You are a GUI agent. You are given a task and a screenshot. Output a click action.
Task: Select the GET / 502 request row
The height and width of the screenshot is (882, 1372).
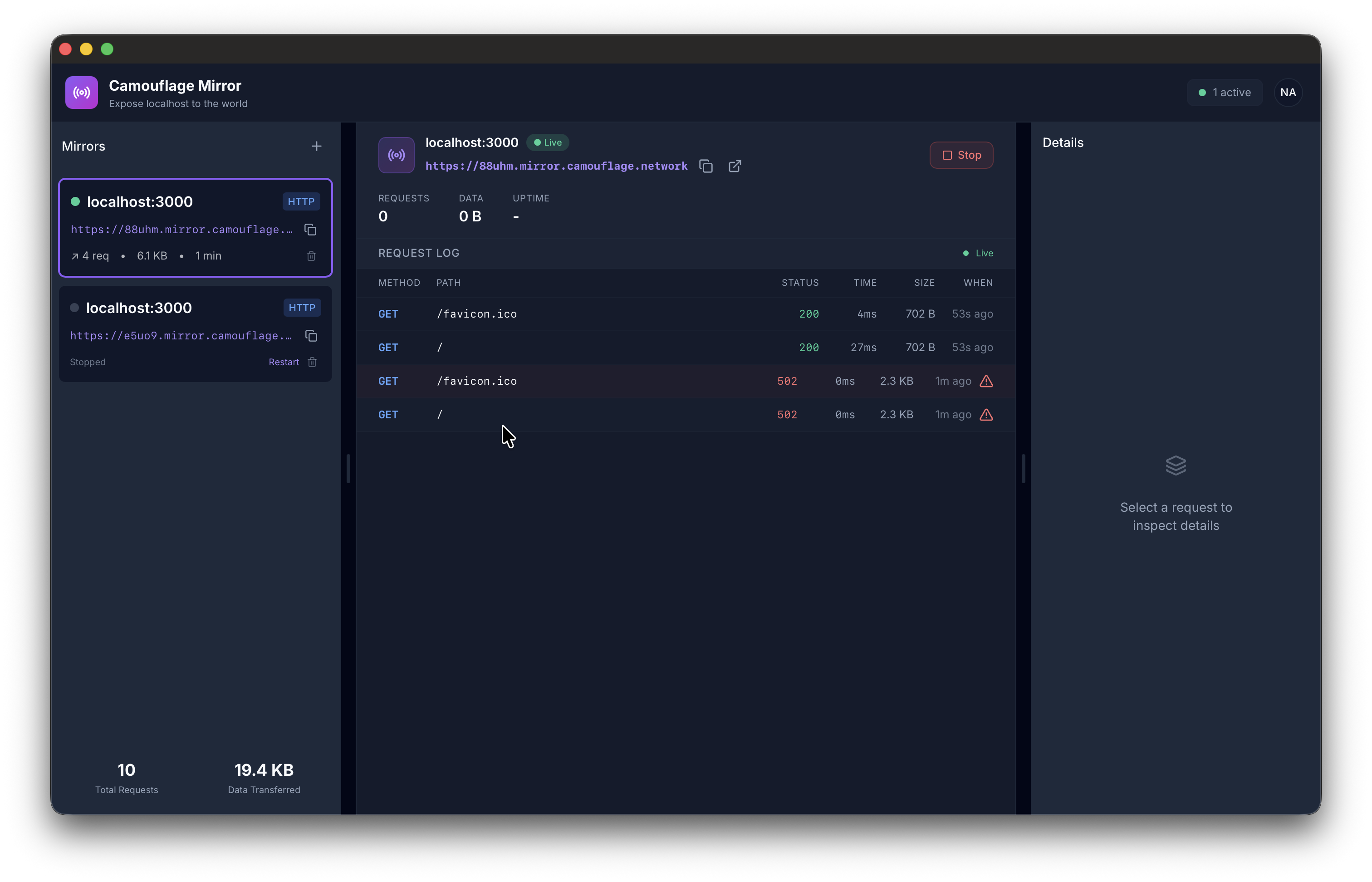pos(686,415)
